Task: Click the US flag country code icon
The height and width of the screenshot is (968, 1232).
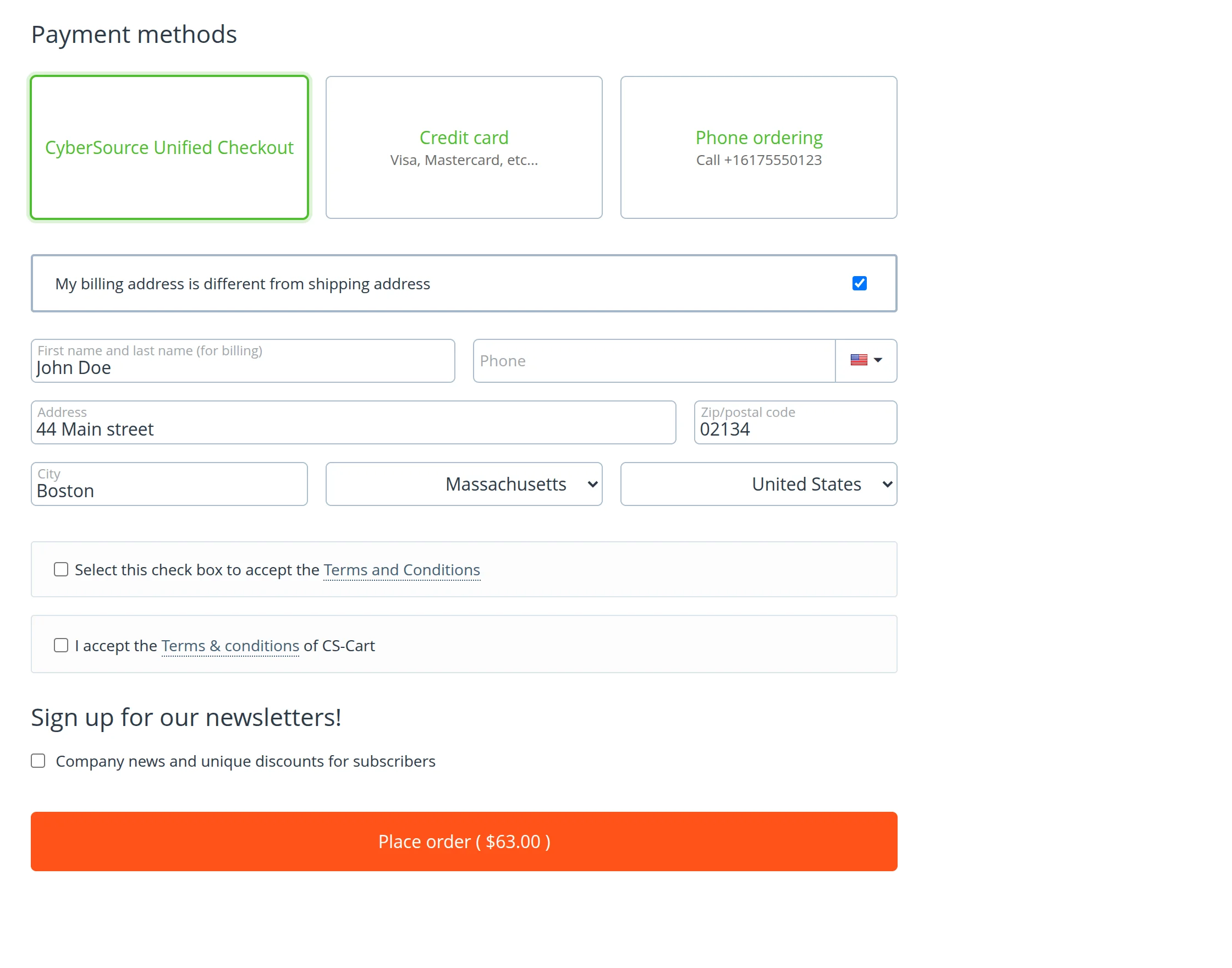Action: pyautogui.click(x=859, y=360)
